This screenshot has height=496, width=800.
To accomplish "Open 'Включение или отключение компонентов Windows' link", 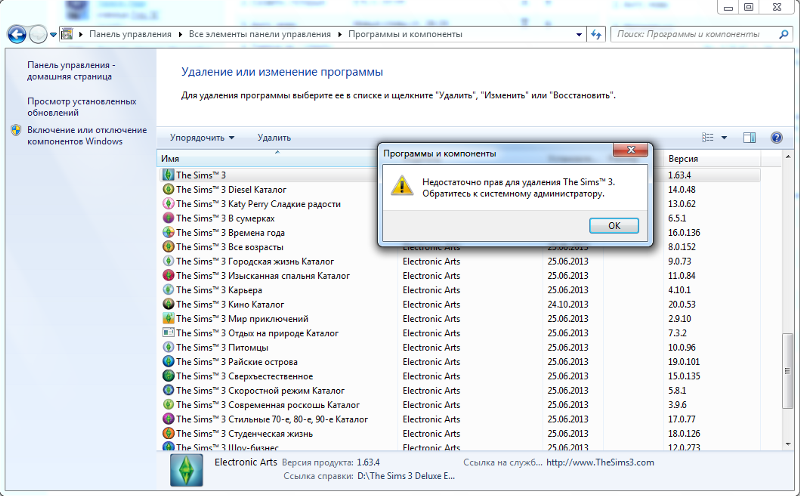I will [x=87, y=135].
